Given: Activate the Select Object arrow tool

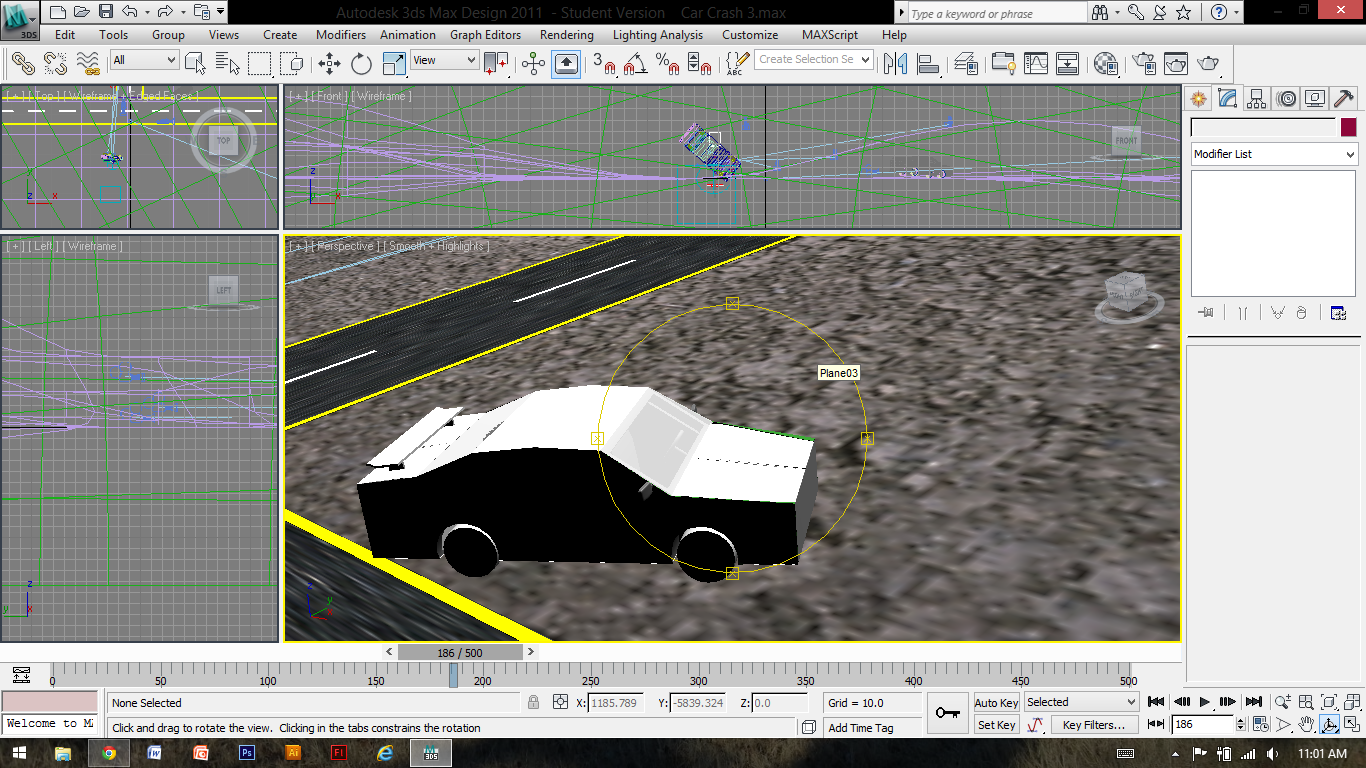Looking at the screenshot, I should (x=196, y=63).
